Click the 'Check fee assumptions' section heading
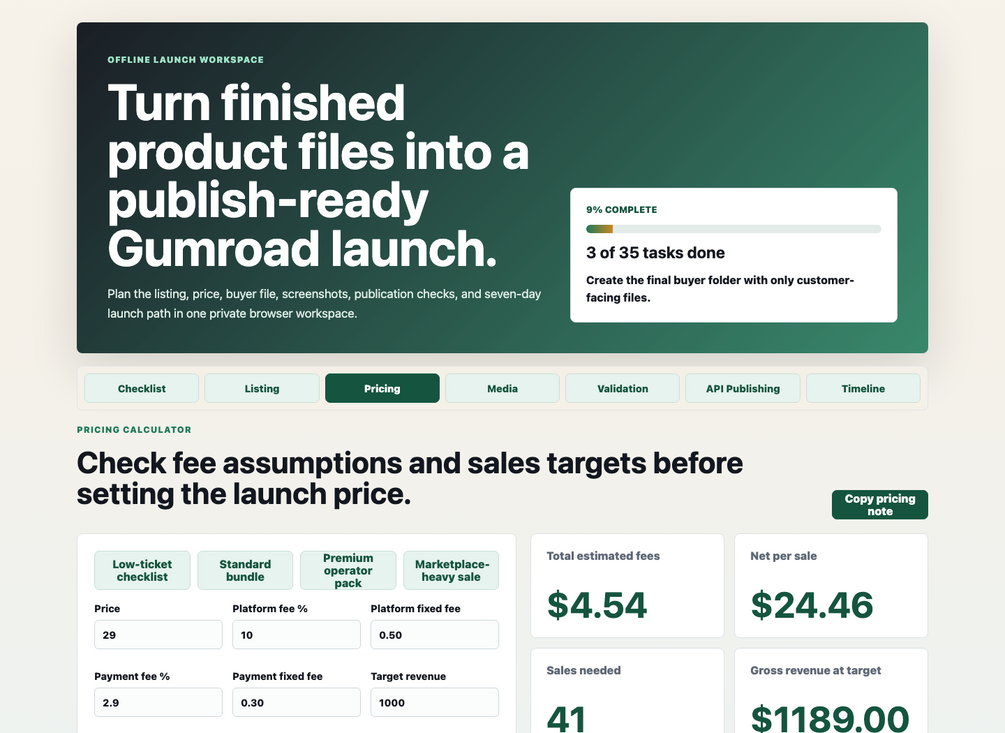The height and width of the screenshot is (733, 1005). (410, 478)
